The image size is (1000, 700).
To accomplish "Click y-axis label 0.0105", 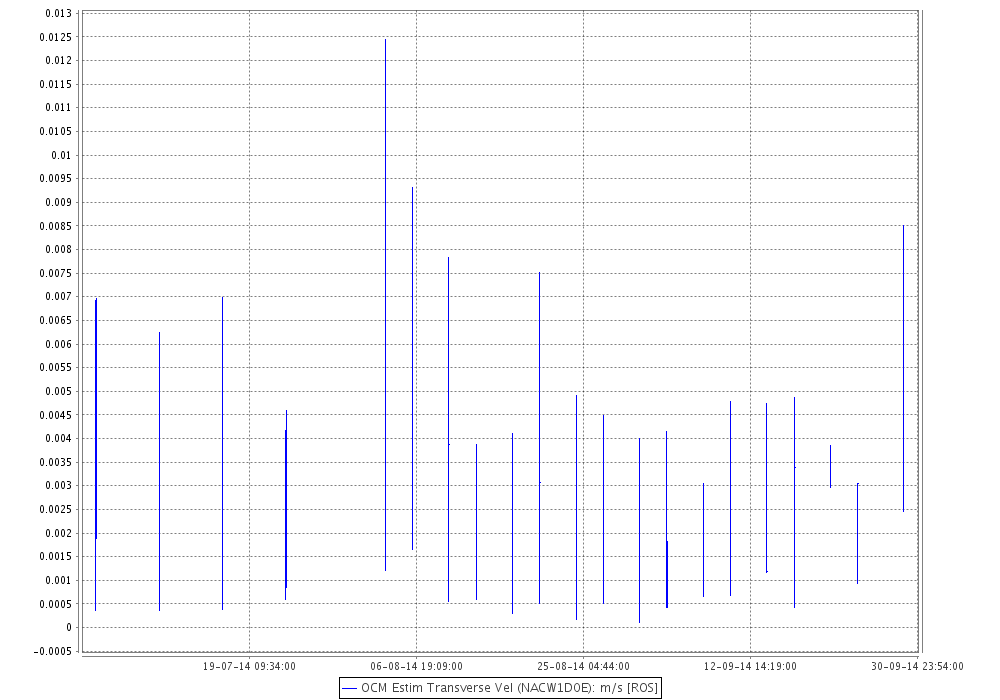I will pyautogui.click(x=55, y=131).
